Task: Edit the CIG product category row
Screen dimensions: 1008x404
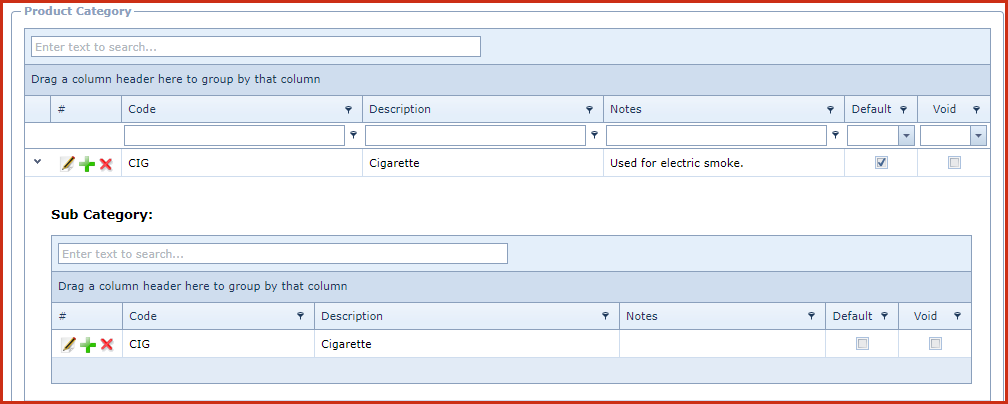Action: click(68, 164)
